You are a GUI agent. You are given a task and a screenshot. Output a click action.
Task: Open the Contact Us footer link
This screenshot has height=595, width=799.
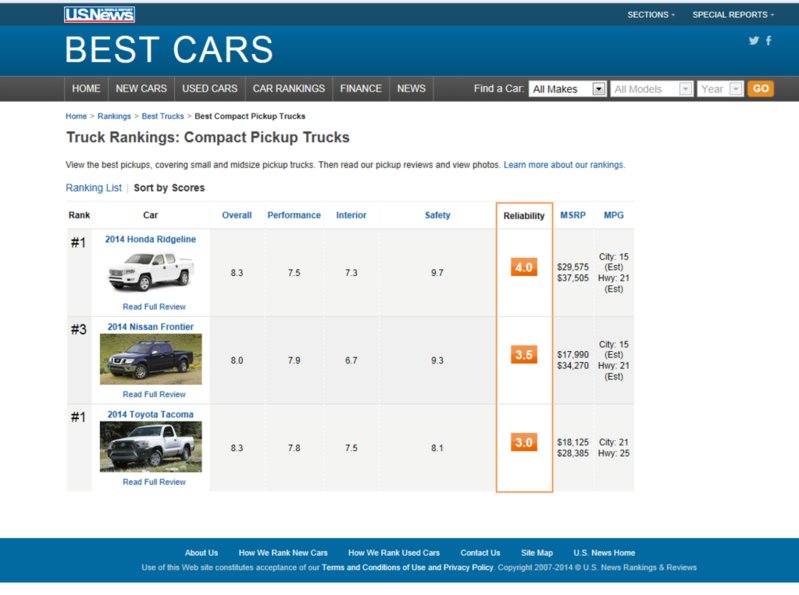pyautogui.click(x=481, y=553)
